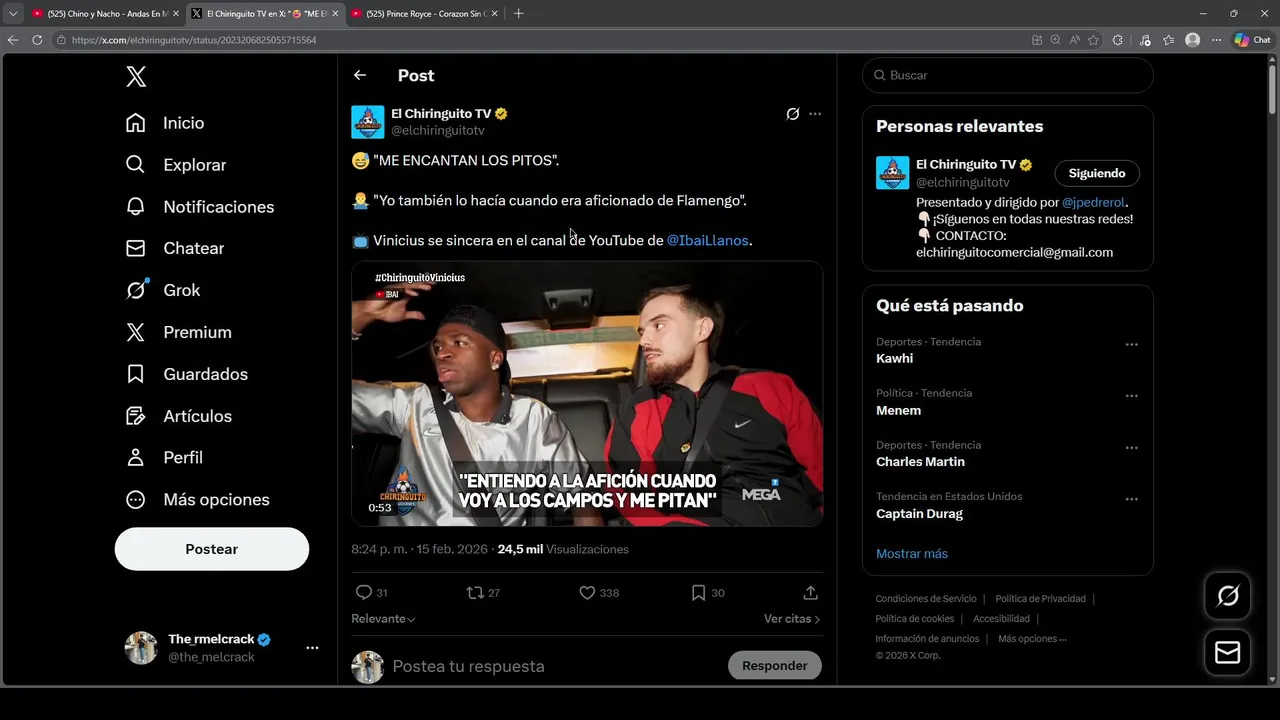This screenshot has height=720, width=1280.
Task: Add page to favorites star
Action: (1093, 40)
